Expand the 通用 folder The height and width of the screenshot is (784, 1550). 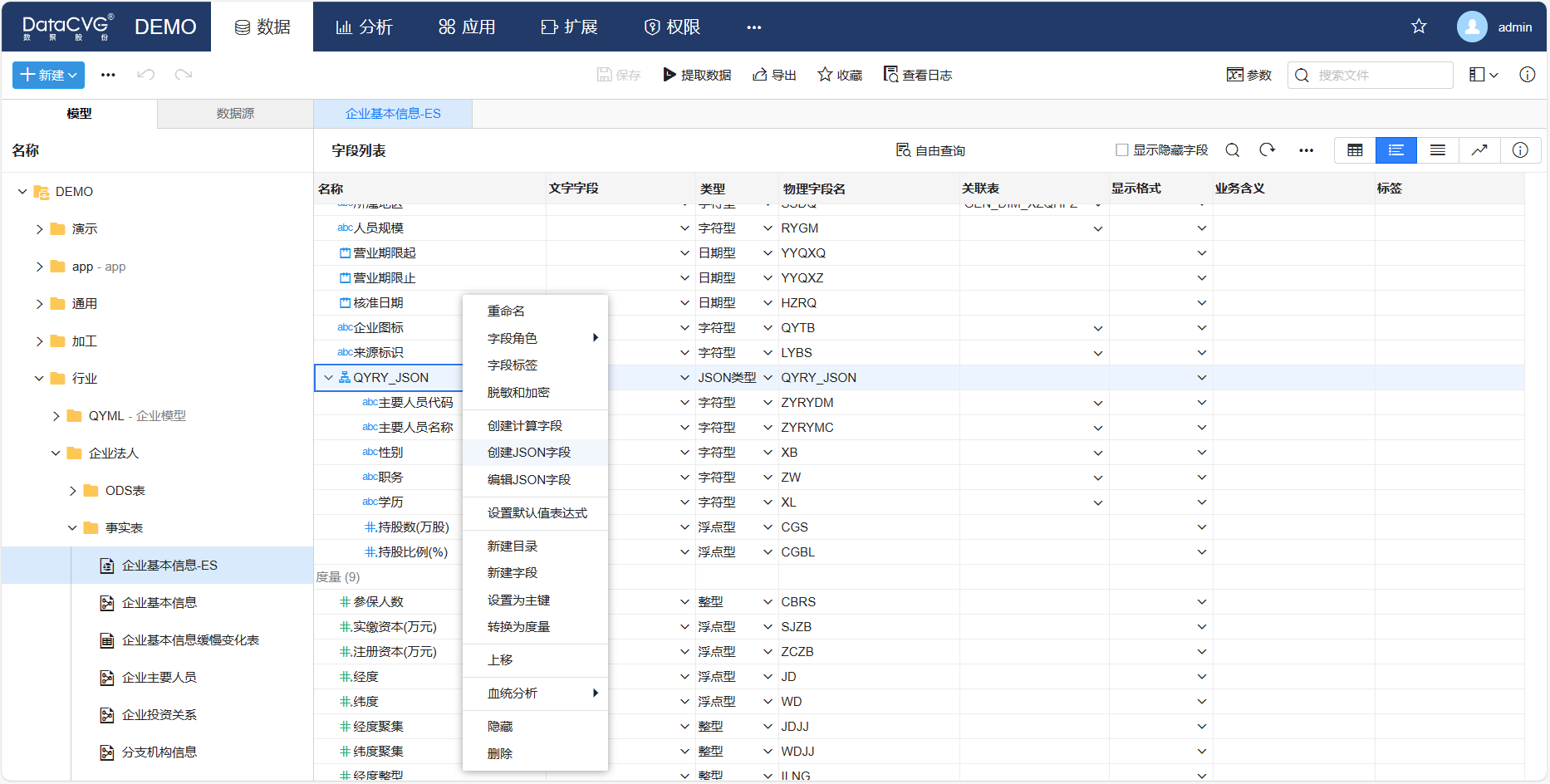[x=39, y=304]
